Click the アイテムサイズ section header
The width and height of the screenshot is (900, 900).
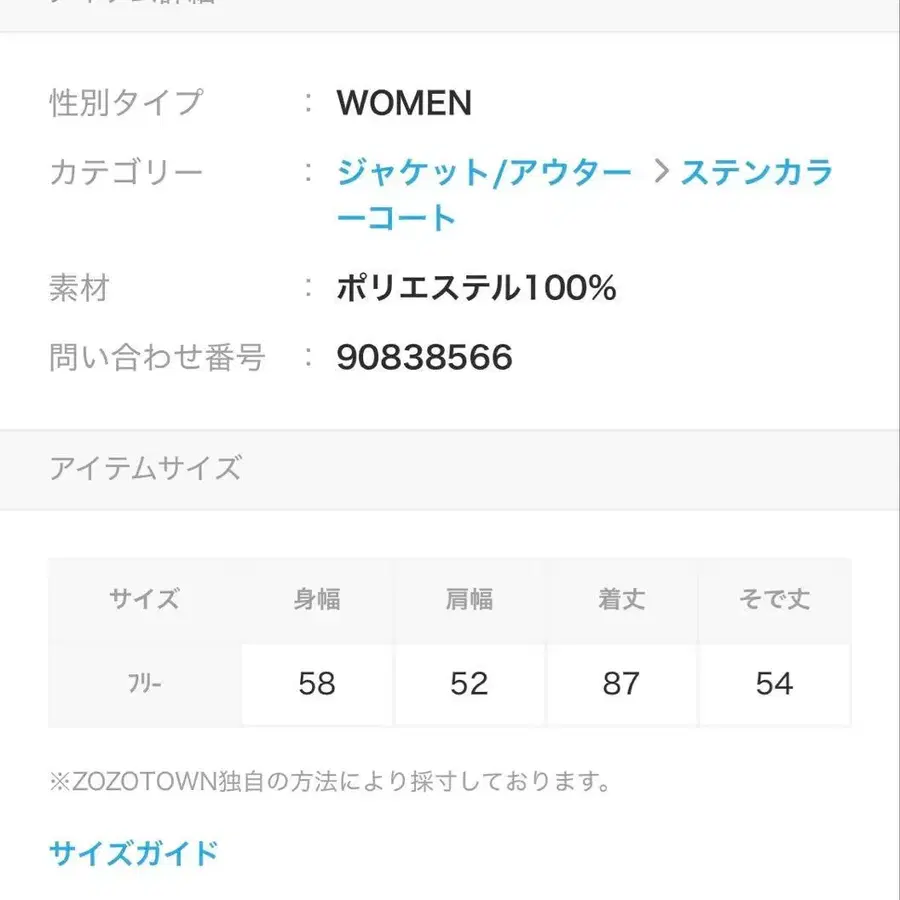(x=146, y=468)
